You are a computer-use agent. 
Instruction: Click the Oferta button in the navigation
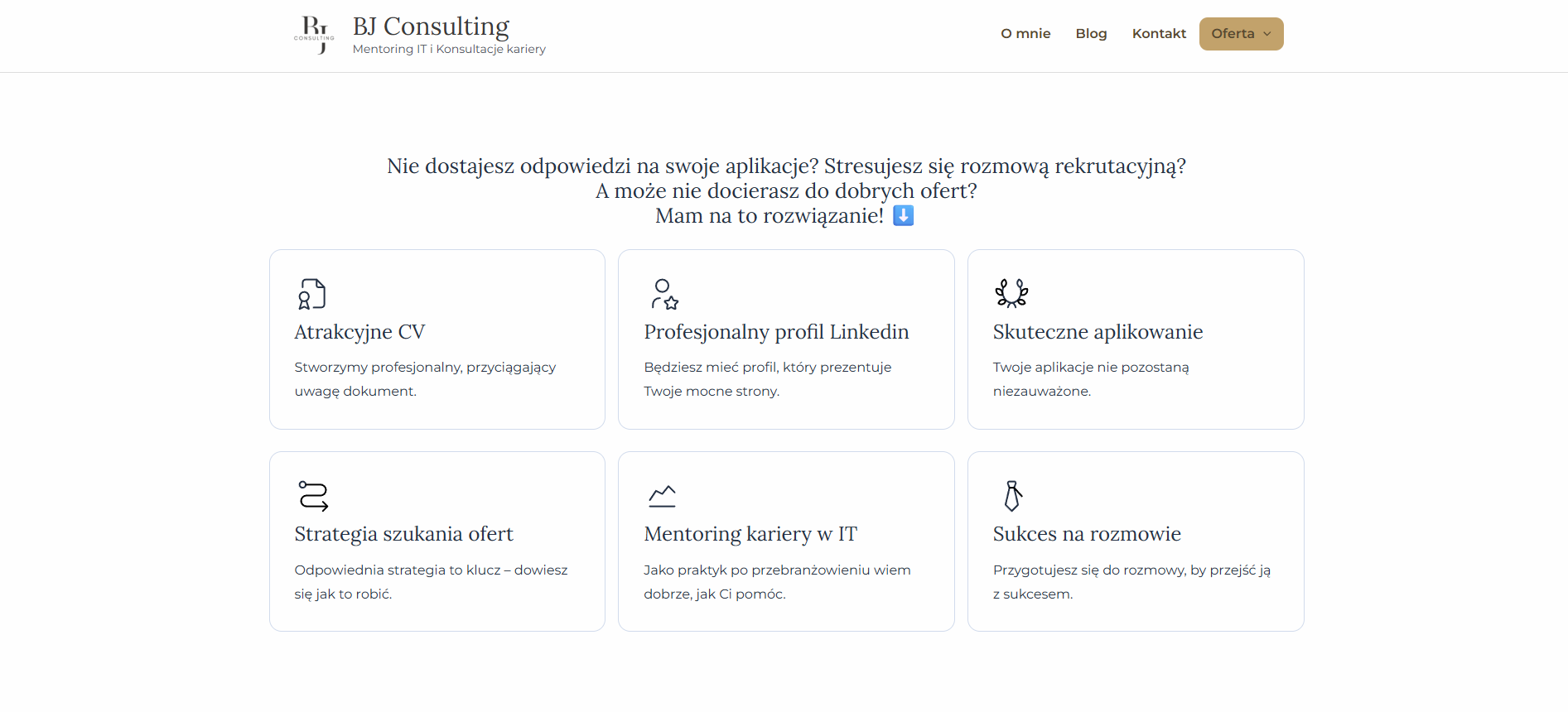[1234, 33]
